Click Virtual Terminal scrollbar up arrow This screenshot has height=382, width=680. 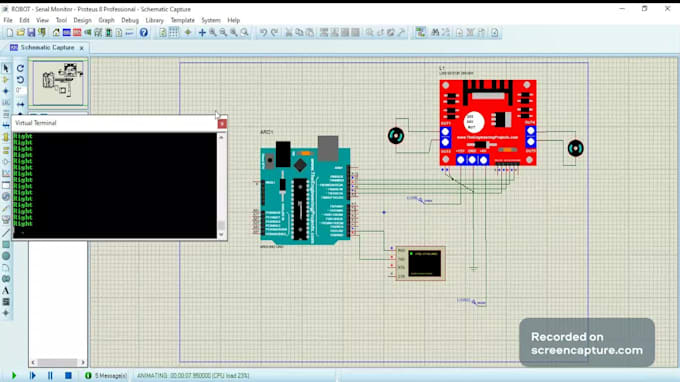pos(221,137)
